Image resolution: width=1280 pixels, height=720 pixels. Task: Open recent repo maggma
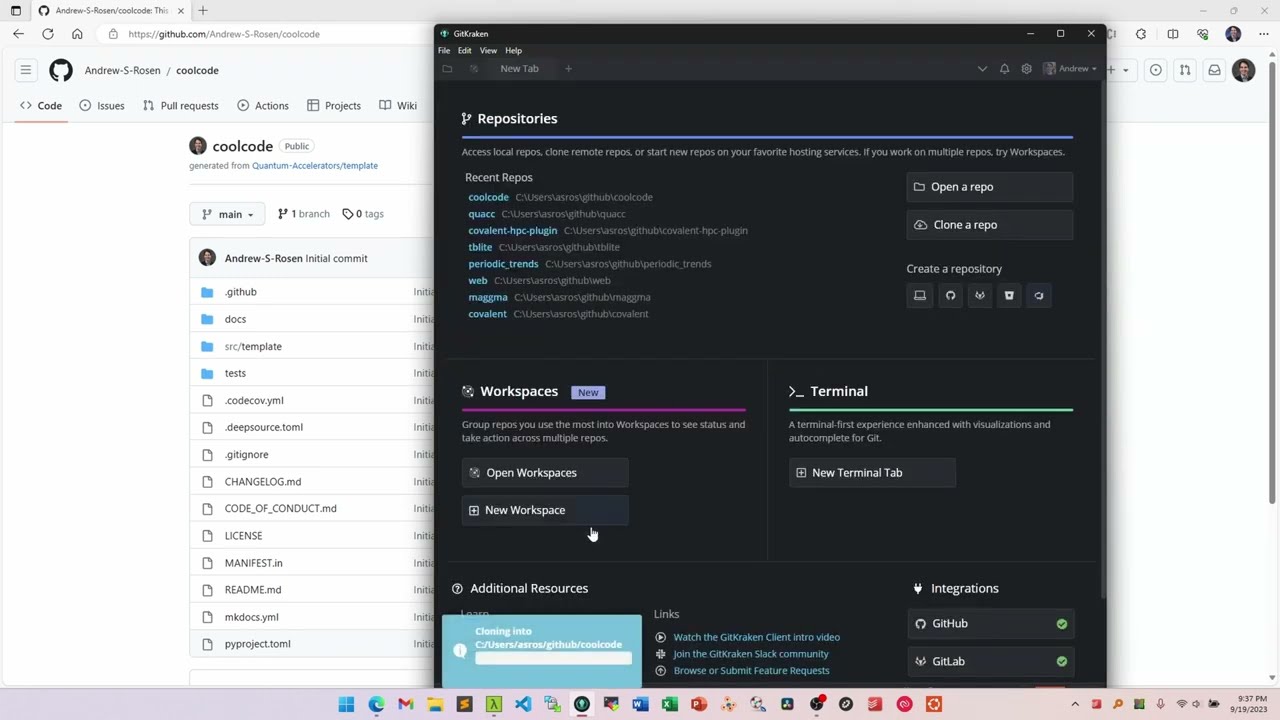tap(488, 297)
